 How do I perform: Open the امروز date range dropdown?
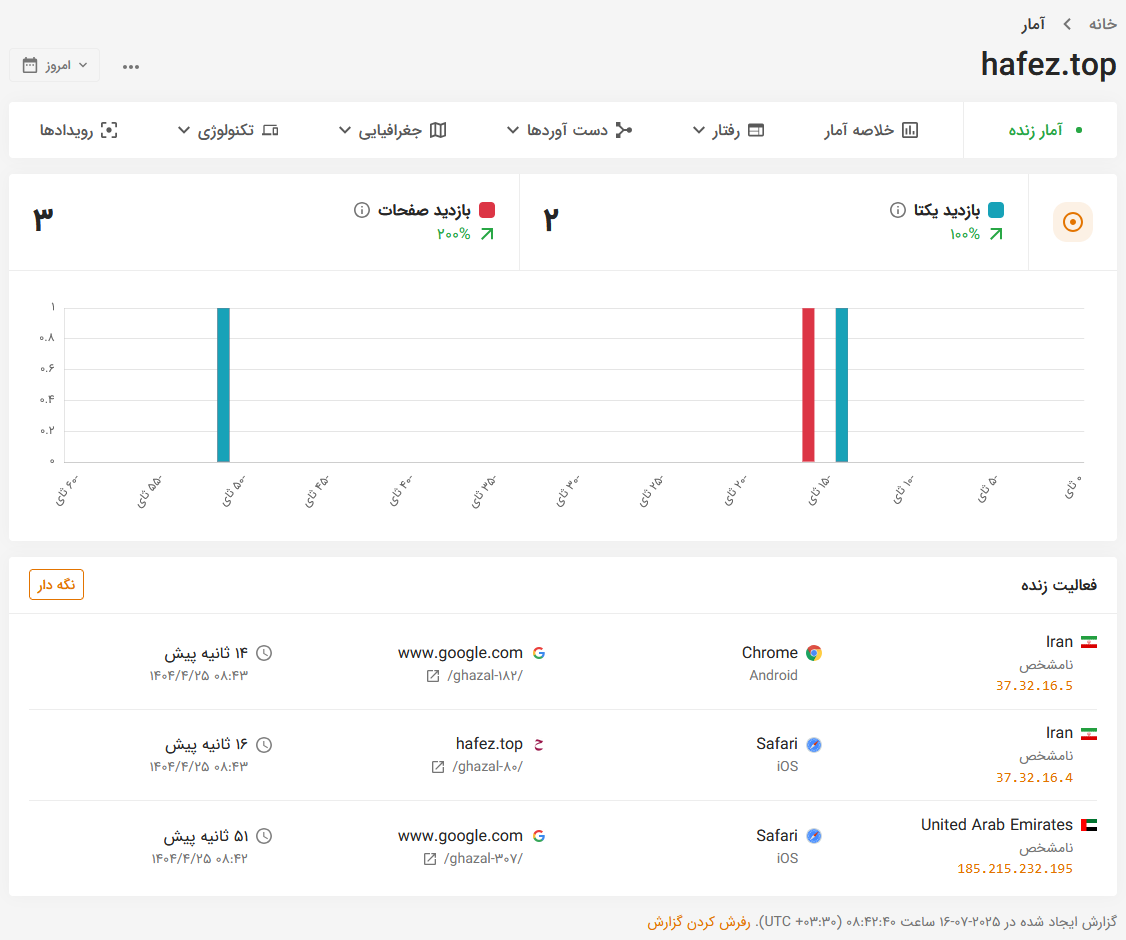55,65
